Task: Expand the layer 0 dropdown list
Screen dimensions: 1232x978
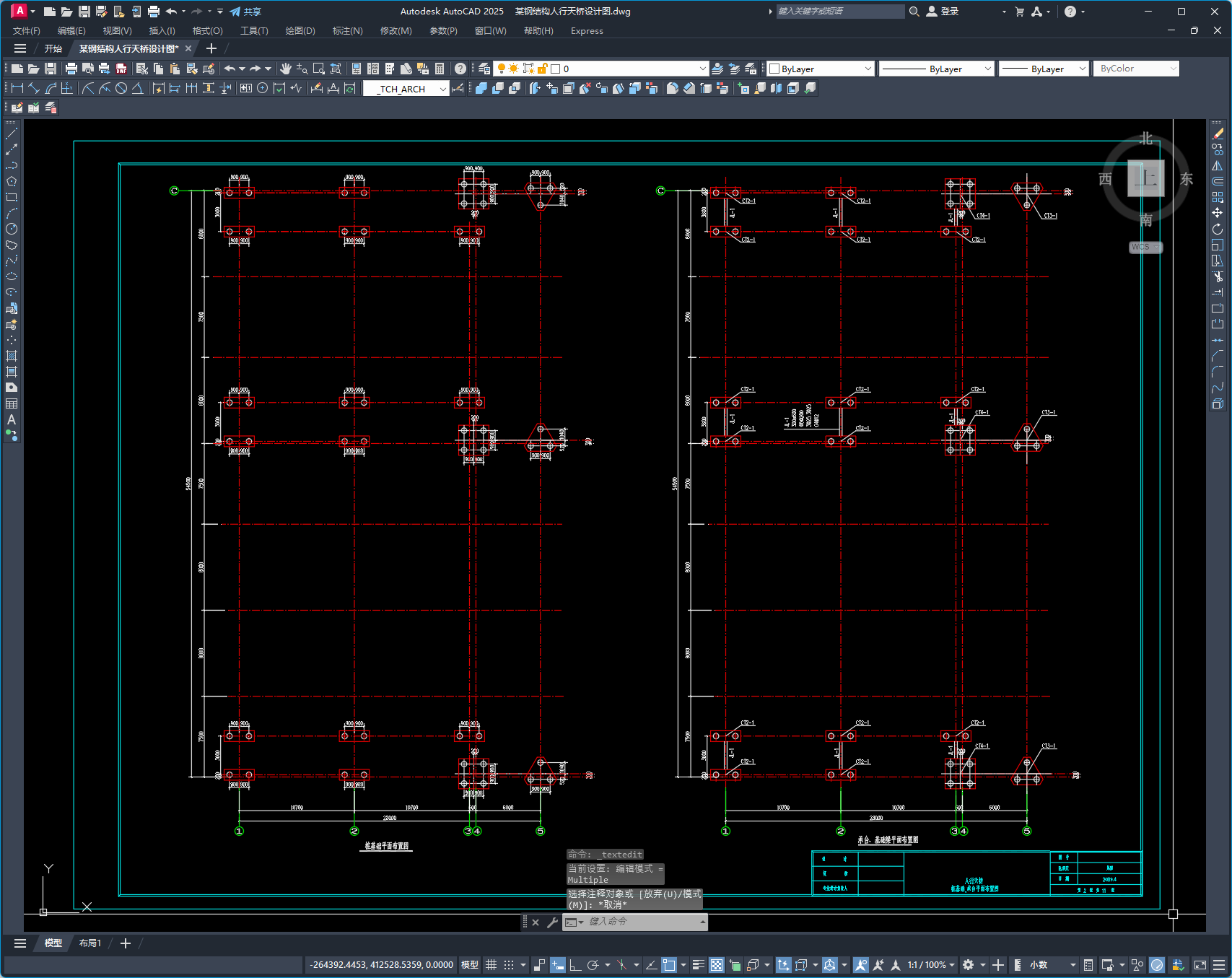Action: (x=702, y=69)
